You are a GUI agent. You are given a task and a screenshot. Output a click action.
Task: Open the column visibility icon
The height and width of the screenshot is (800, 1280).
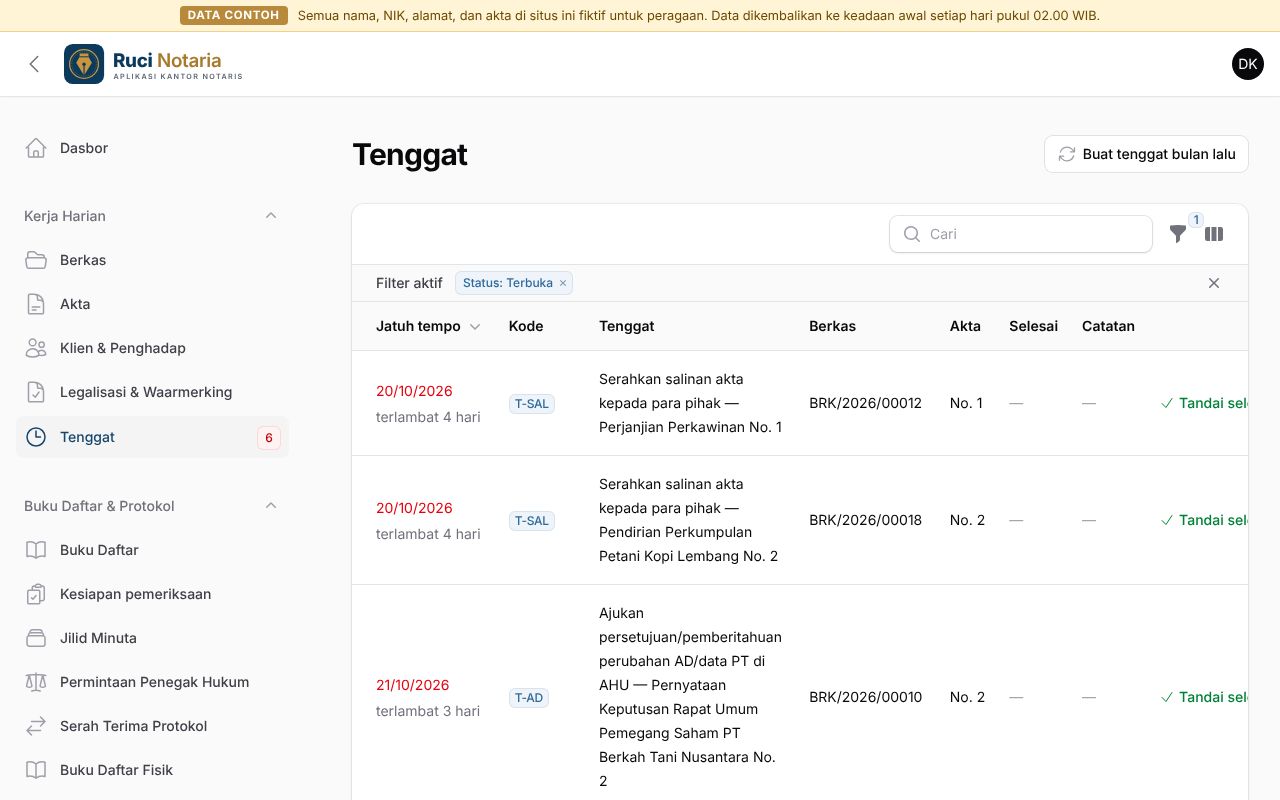pyautogui.click(x=1214, y=234)
